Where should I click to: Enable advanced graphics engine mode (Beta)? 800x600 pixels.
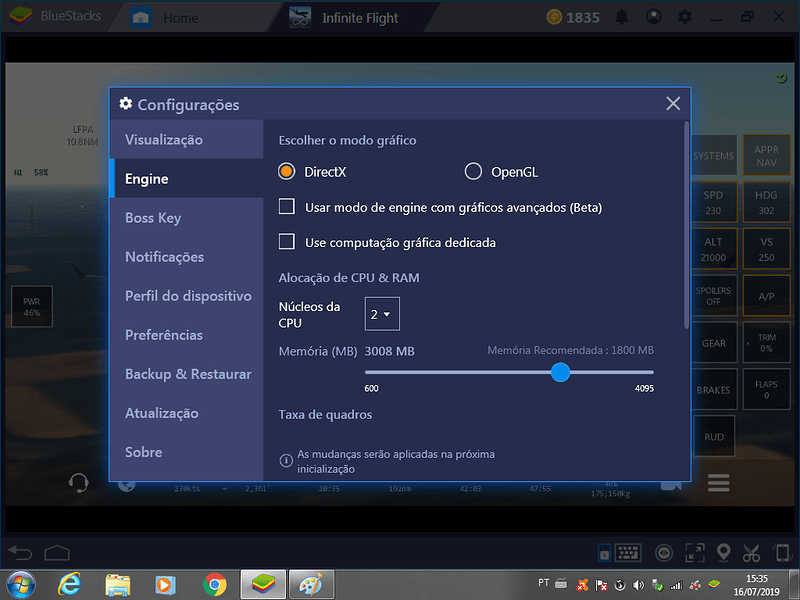pos(287,207)
